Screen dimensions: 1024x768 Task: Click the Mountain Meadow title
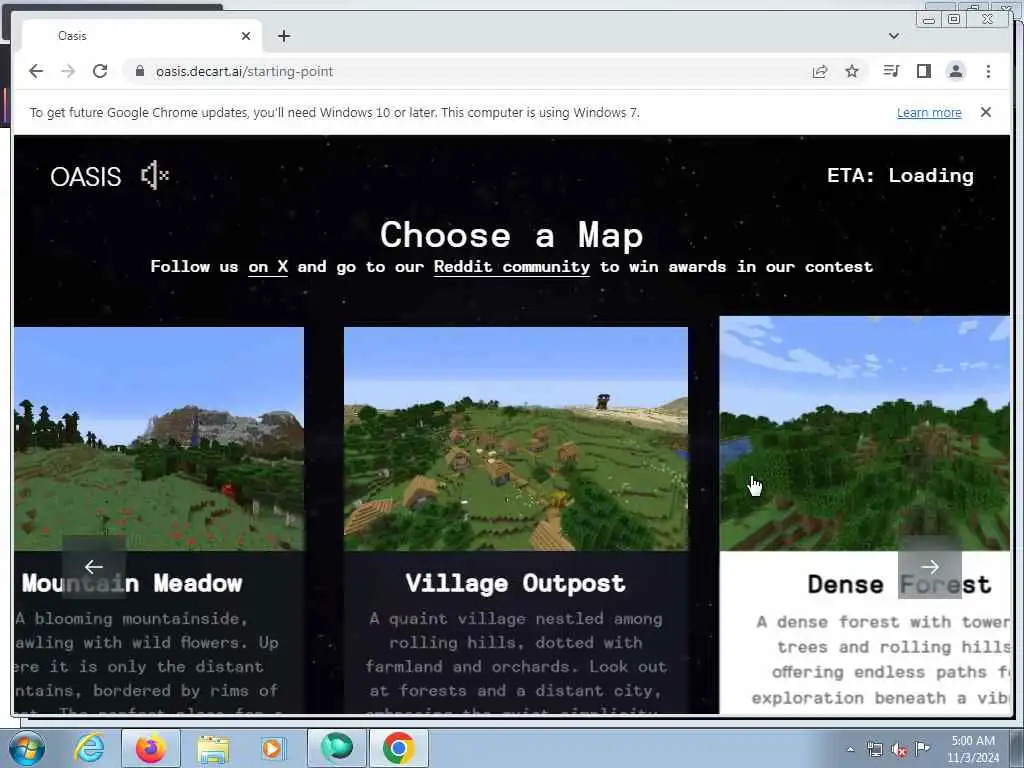coord(132,583)
